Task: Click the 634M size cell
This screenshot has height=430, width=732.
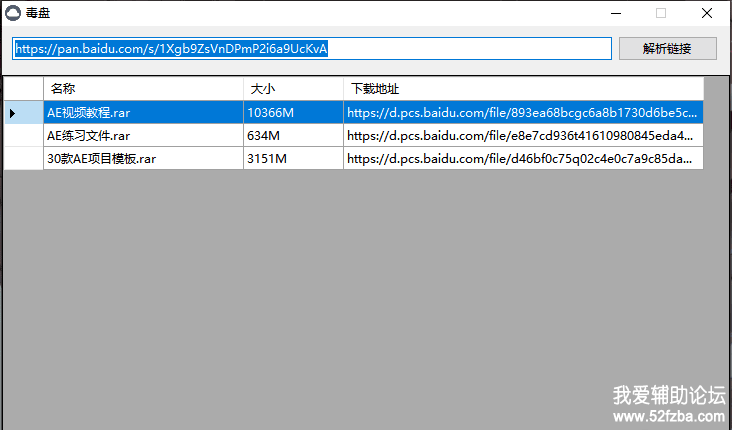Action: coord(293,135)
